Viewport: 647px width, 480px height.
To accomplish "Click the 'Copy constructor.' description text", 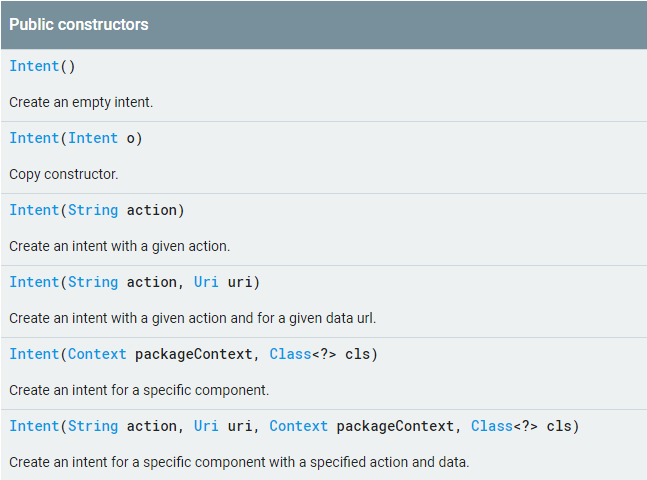I will point(64,174).
